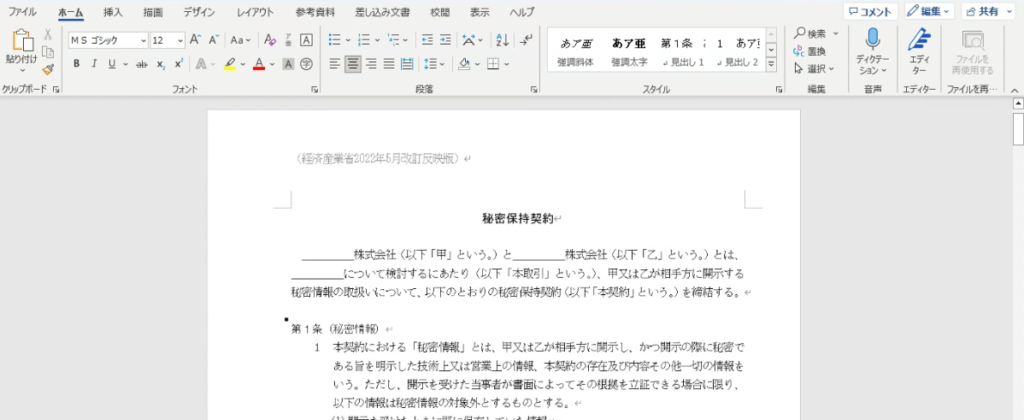Image resolution: width=1024 pixels, height=420 pixels.
Task: Toggle Bold formatting
Action: pyautogui.click(x=76, y=63)
